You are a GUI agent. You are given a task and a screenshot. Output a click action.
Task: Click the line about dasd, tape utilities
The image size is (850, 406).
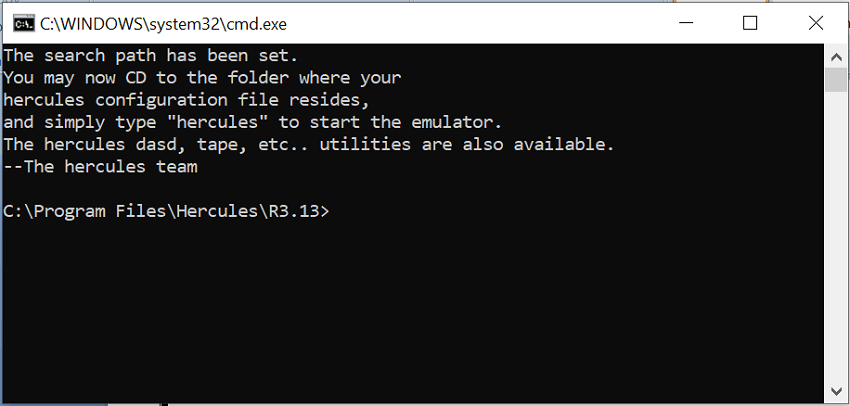[309, 145]
